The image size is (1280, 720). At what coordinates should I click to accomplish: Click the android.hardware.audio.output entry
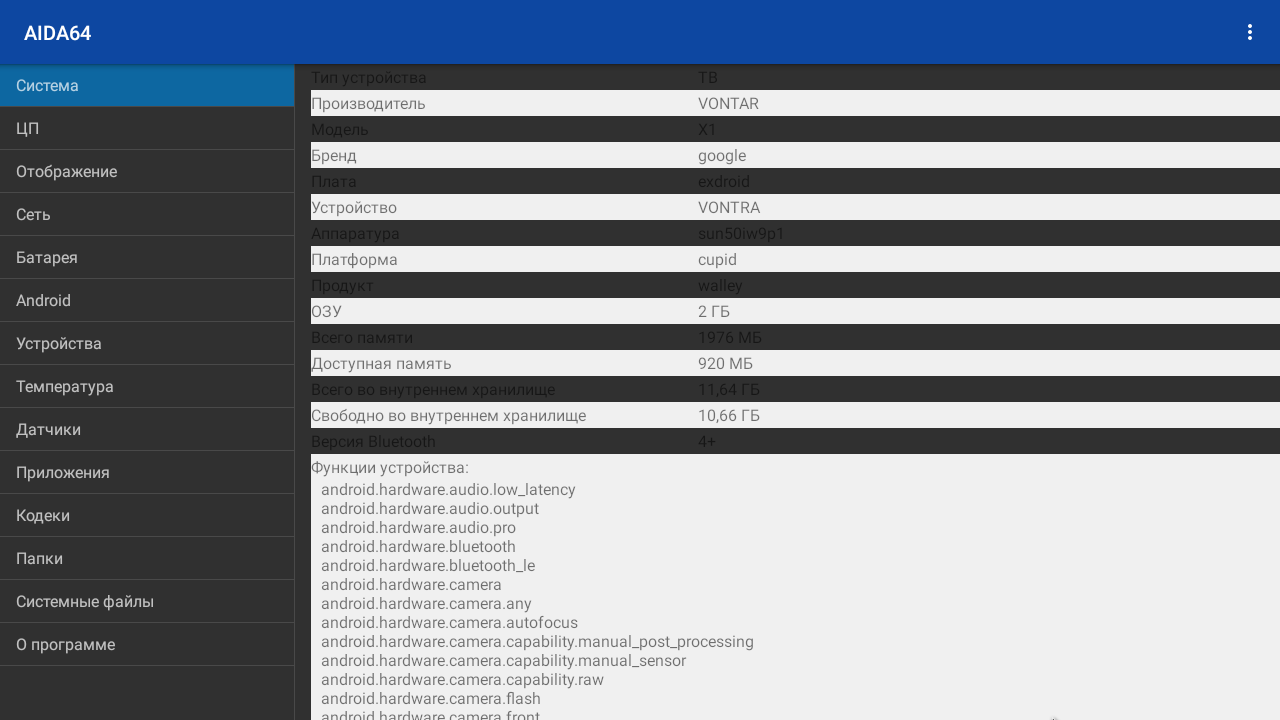point(430,509)
